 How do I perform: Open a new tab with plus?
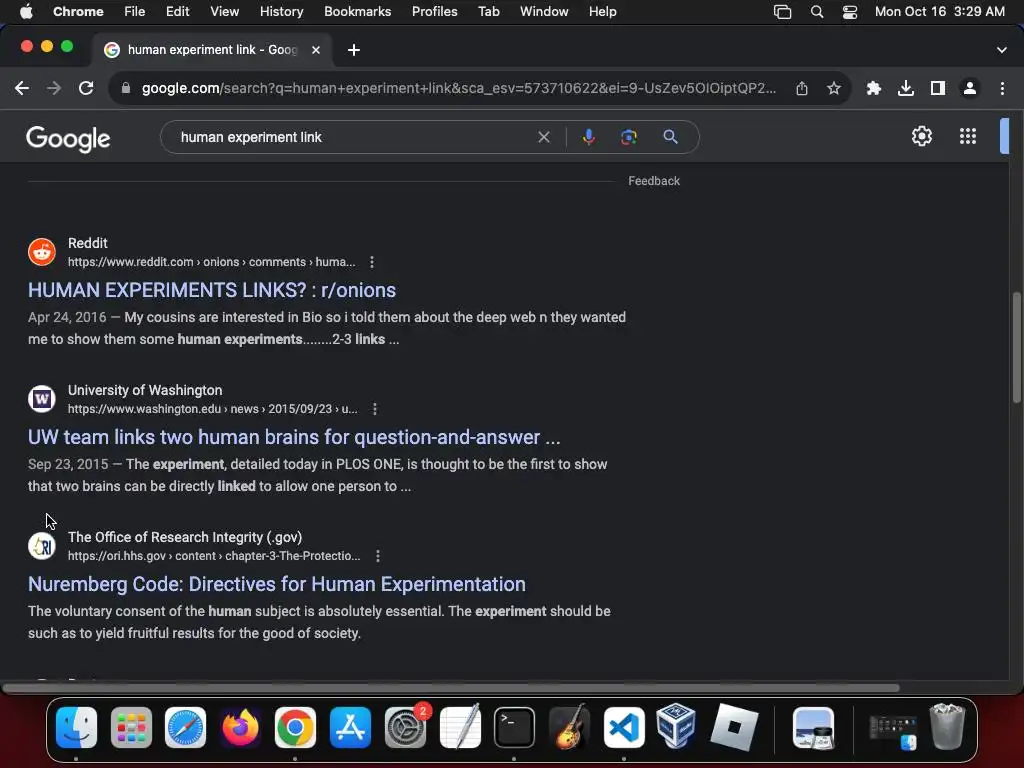(353, 50)
